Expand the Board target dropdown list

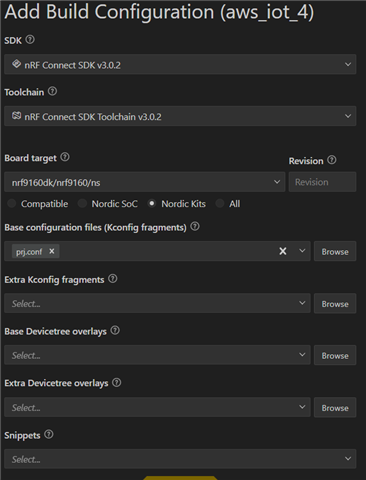coord(144,182)
